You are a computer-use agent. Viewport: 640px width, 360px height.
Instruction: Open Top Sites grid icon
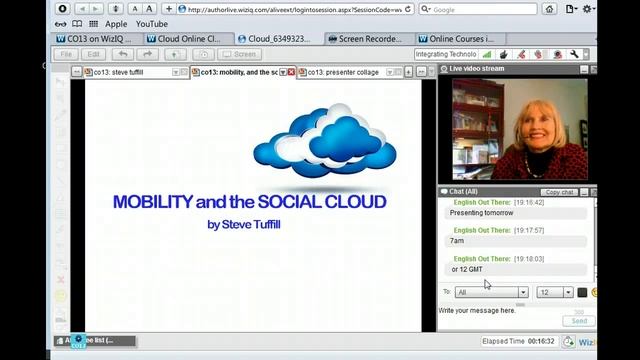point(93,24)
